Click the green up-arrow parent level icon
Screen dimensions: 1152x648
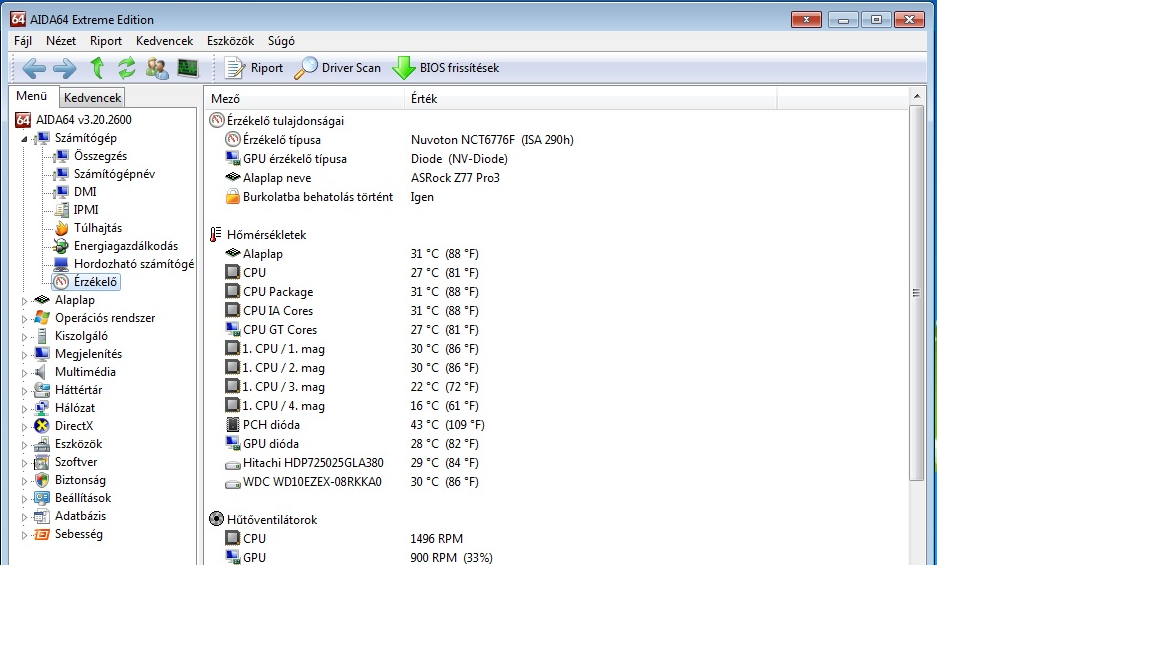97,68
